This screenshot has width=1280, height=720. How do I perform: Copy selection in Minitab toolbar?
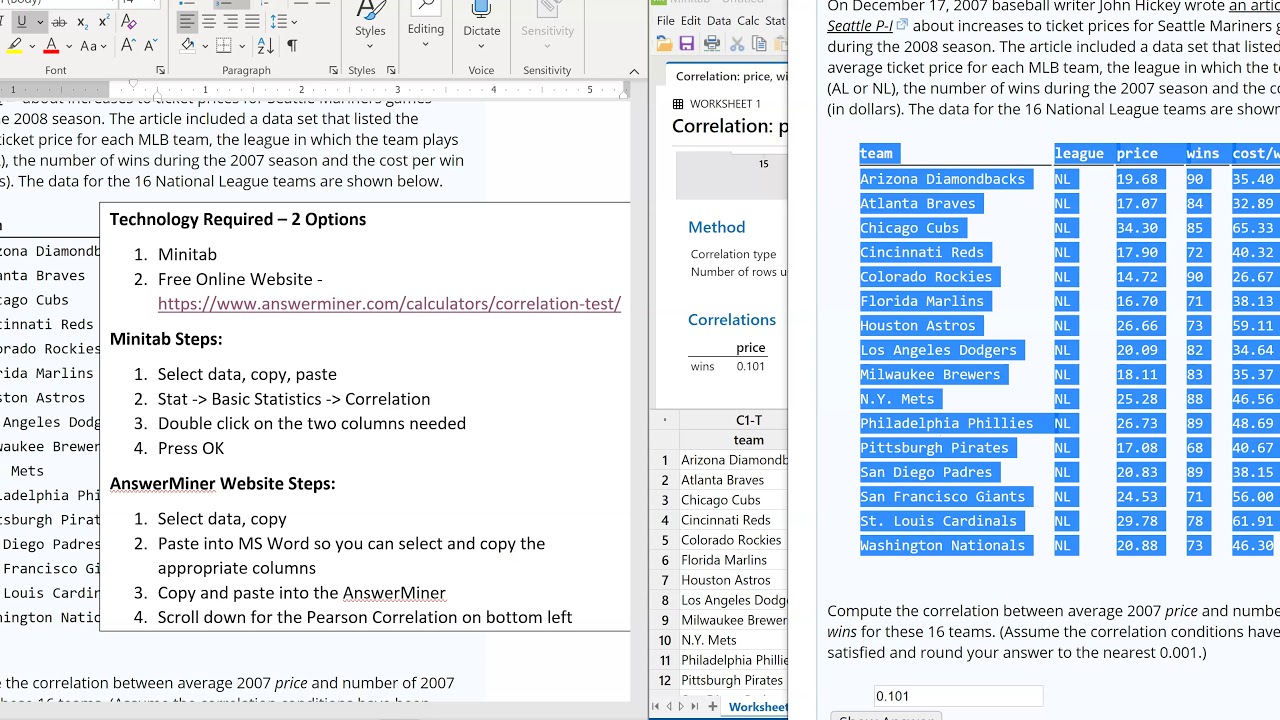click(x=759, y=43)
